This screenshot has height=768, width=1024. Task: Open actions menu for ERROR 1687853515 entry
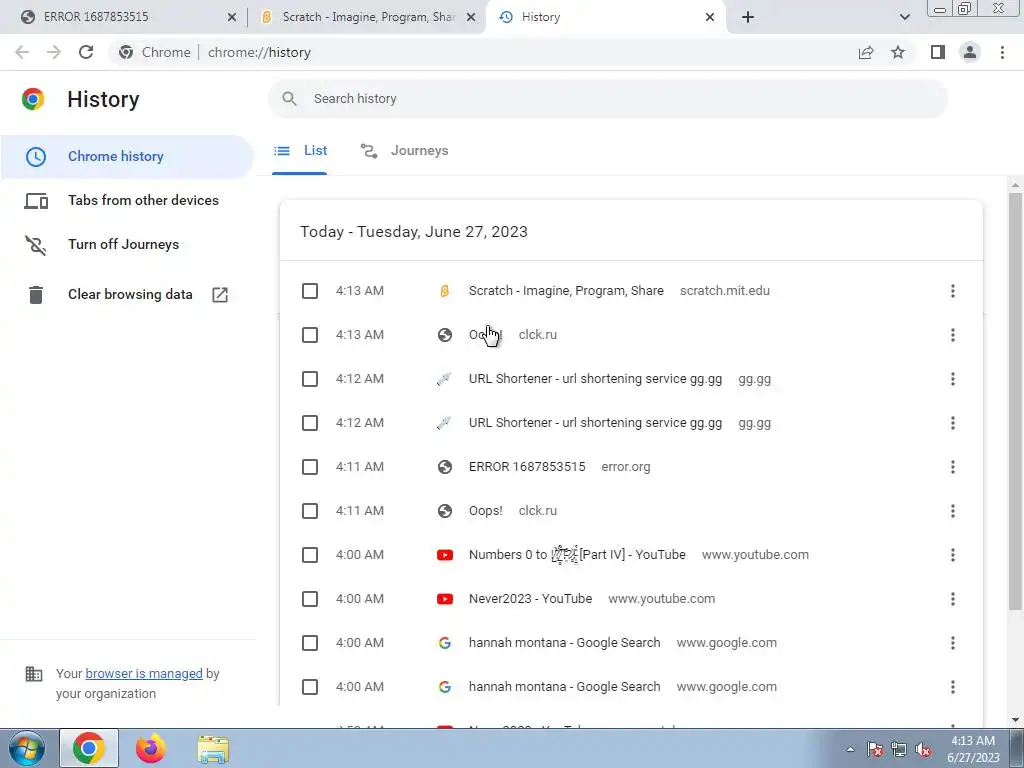(x=953, y=467)
